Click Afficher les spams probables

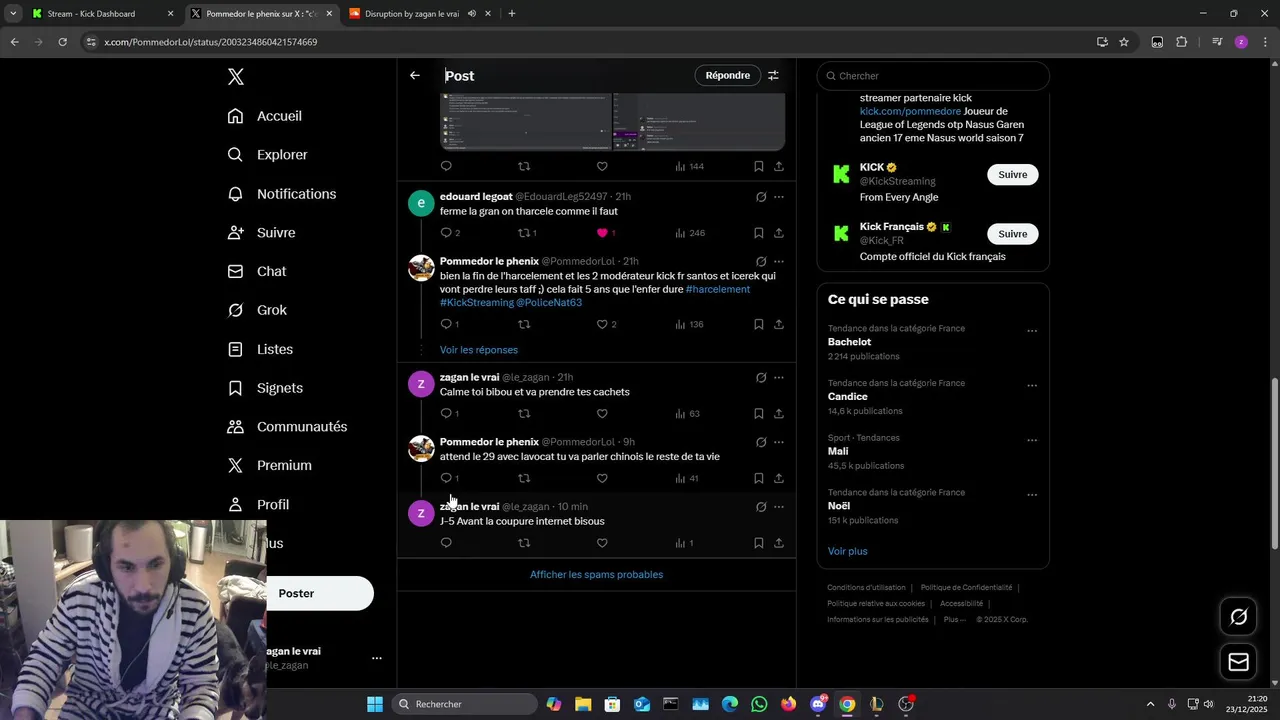(596, 575)
